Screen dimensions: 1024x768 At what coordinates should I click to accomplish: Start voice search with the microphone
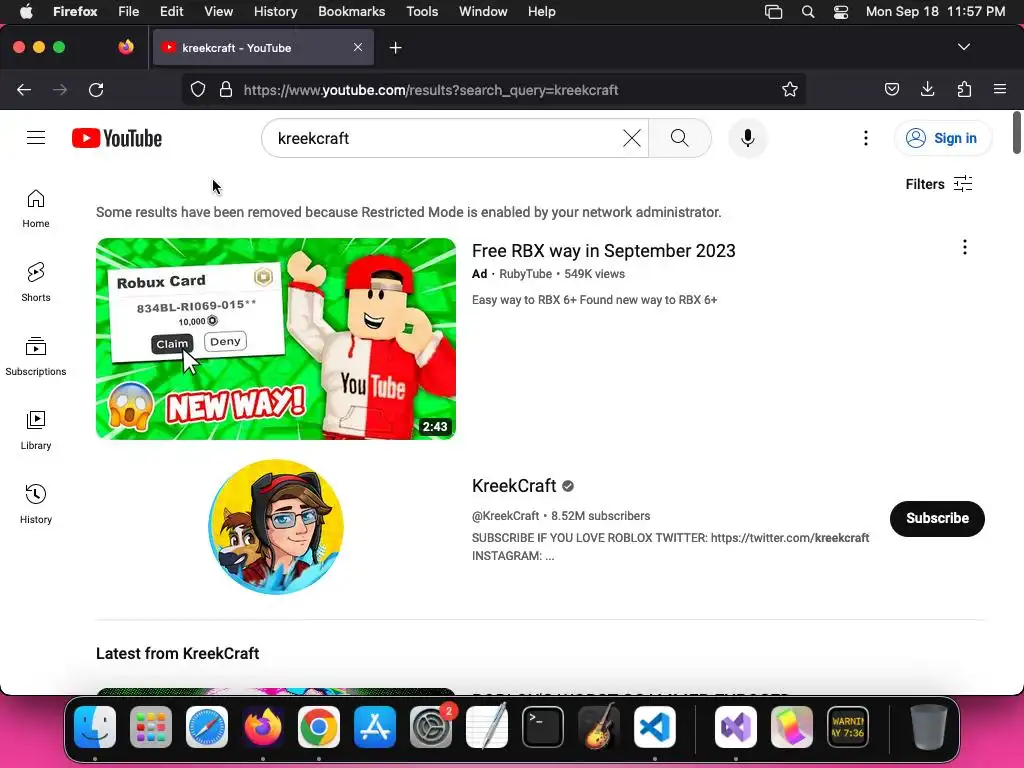(x=748, y=138)
